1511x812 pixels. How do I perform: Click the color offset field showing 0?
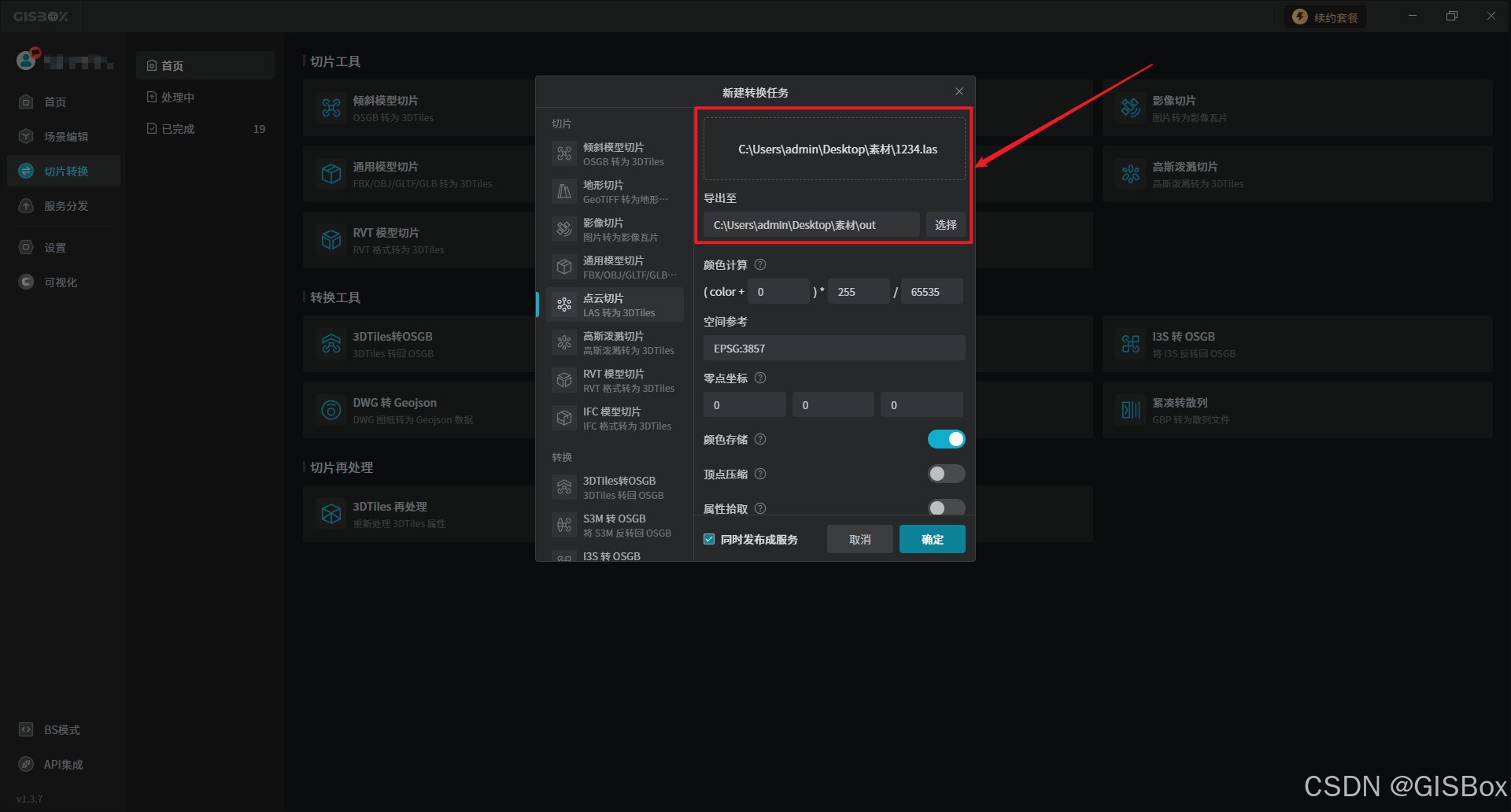click(x=778, y=291)
